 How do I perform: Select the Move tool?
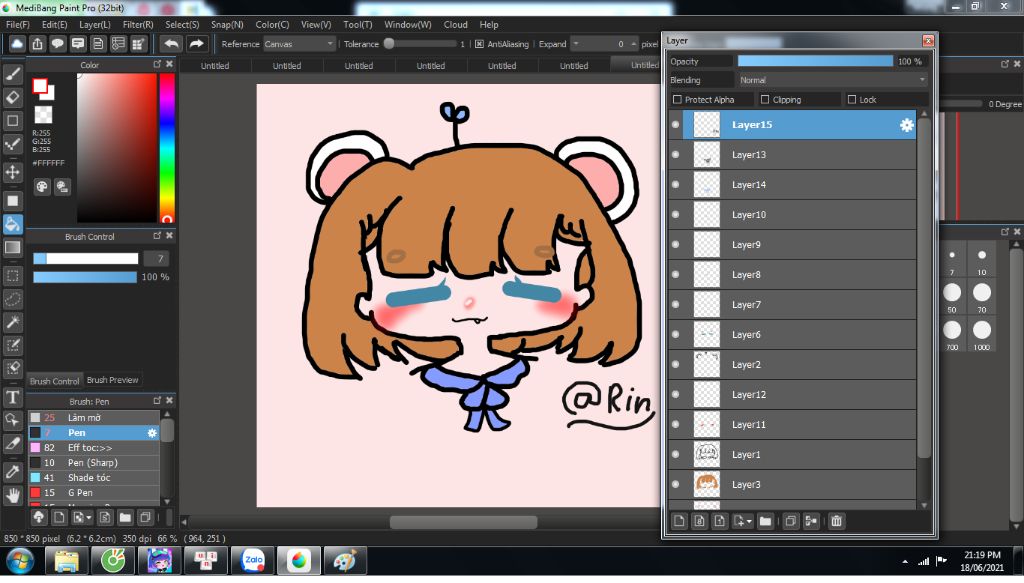(13, 172)
